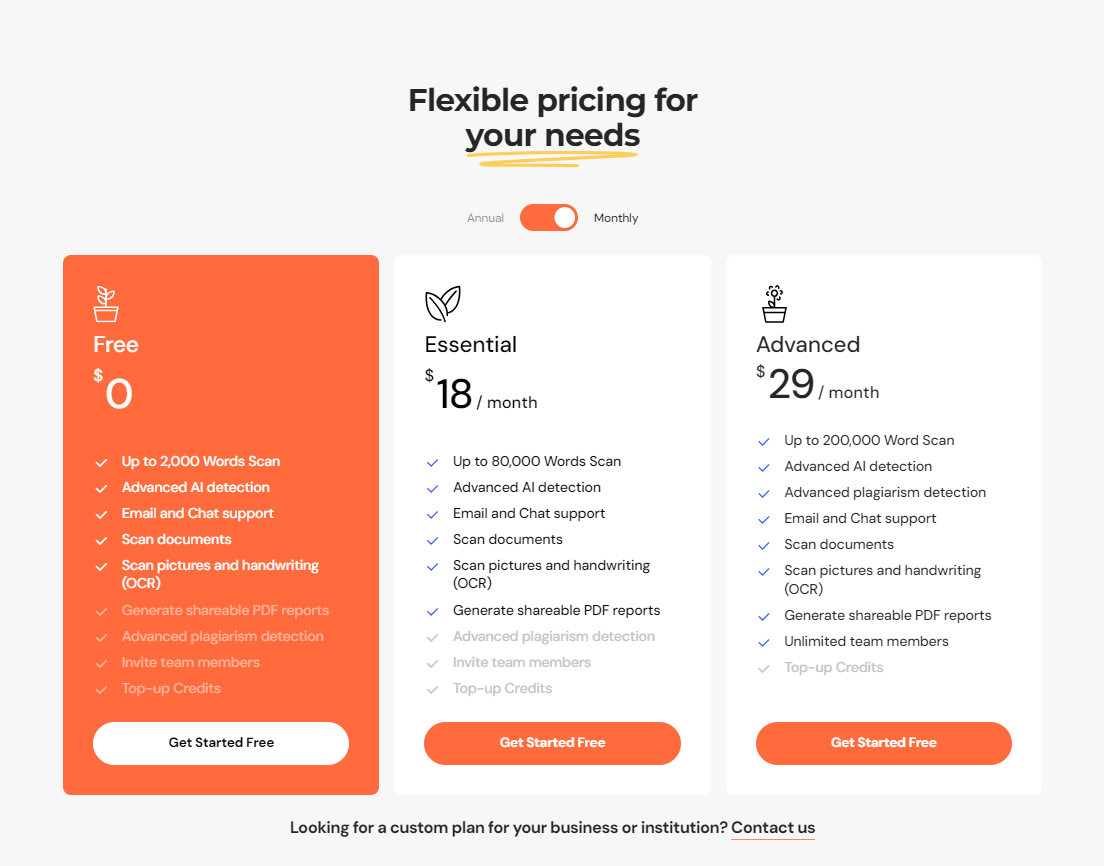Click Generate shareable PDF reports in Essential plan
This screenshot has height=866, width=1104.
click(x=556, y=611)
